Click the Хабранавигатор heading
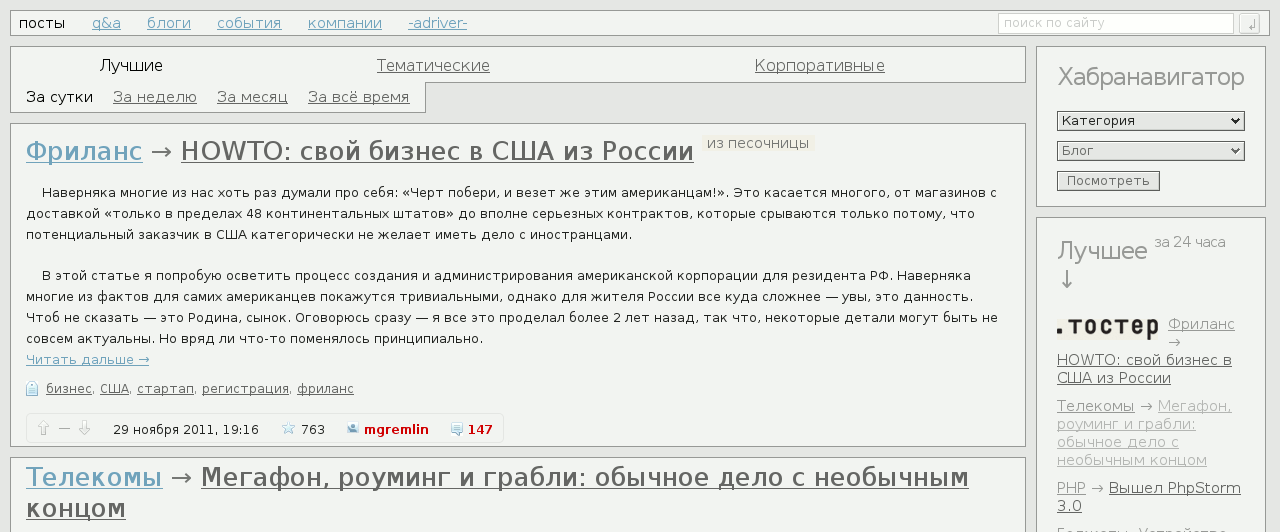 (1151, 78)
